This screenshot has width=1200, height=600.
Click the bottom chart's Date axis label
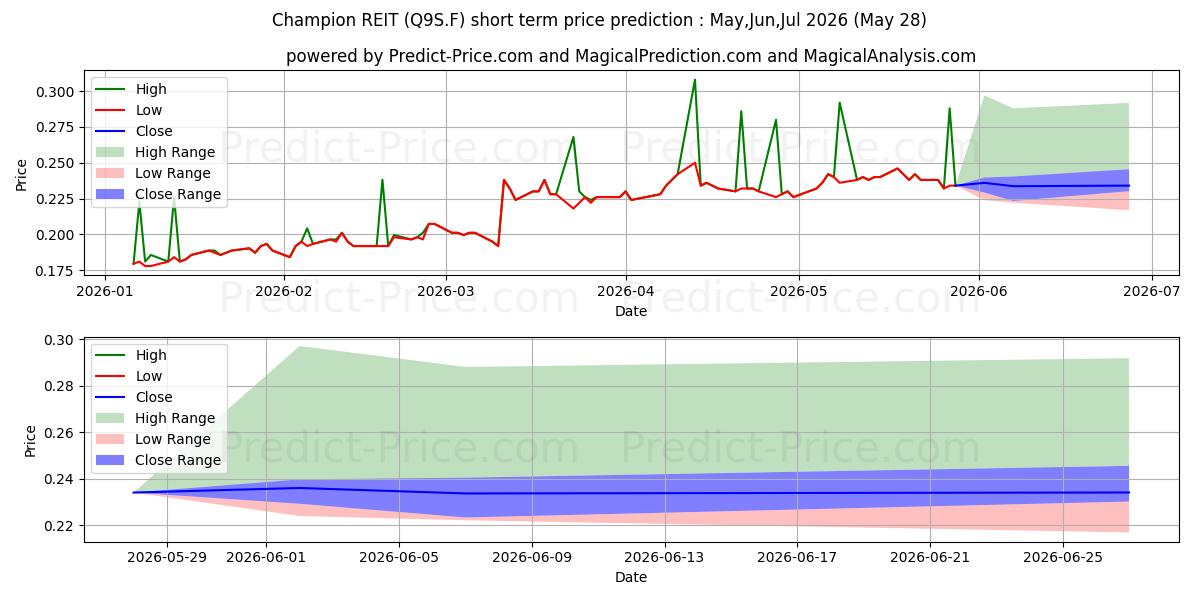pyautogui.click(x=631, y=577)
